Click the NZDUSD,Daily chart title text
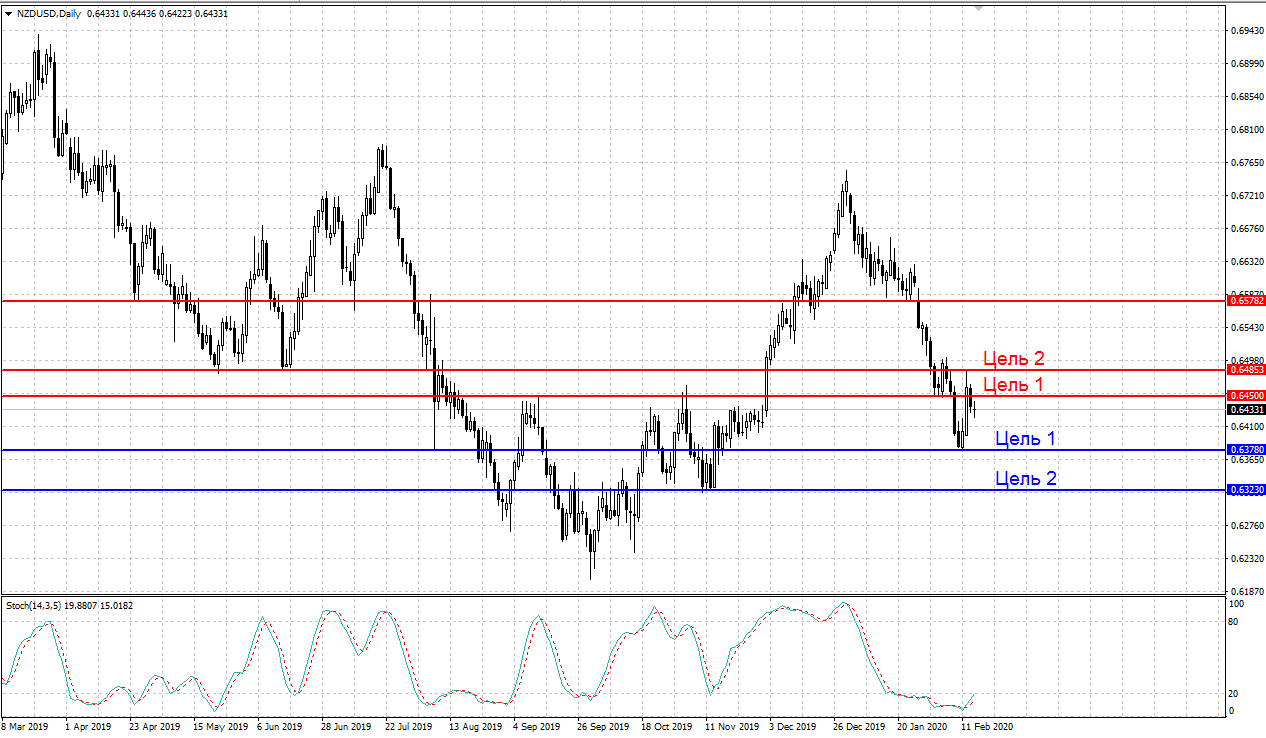The image size is (1266, 738). 49,14
